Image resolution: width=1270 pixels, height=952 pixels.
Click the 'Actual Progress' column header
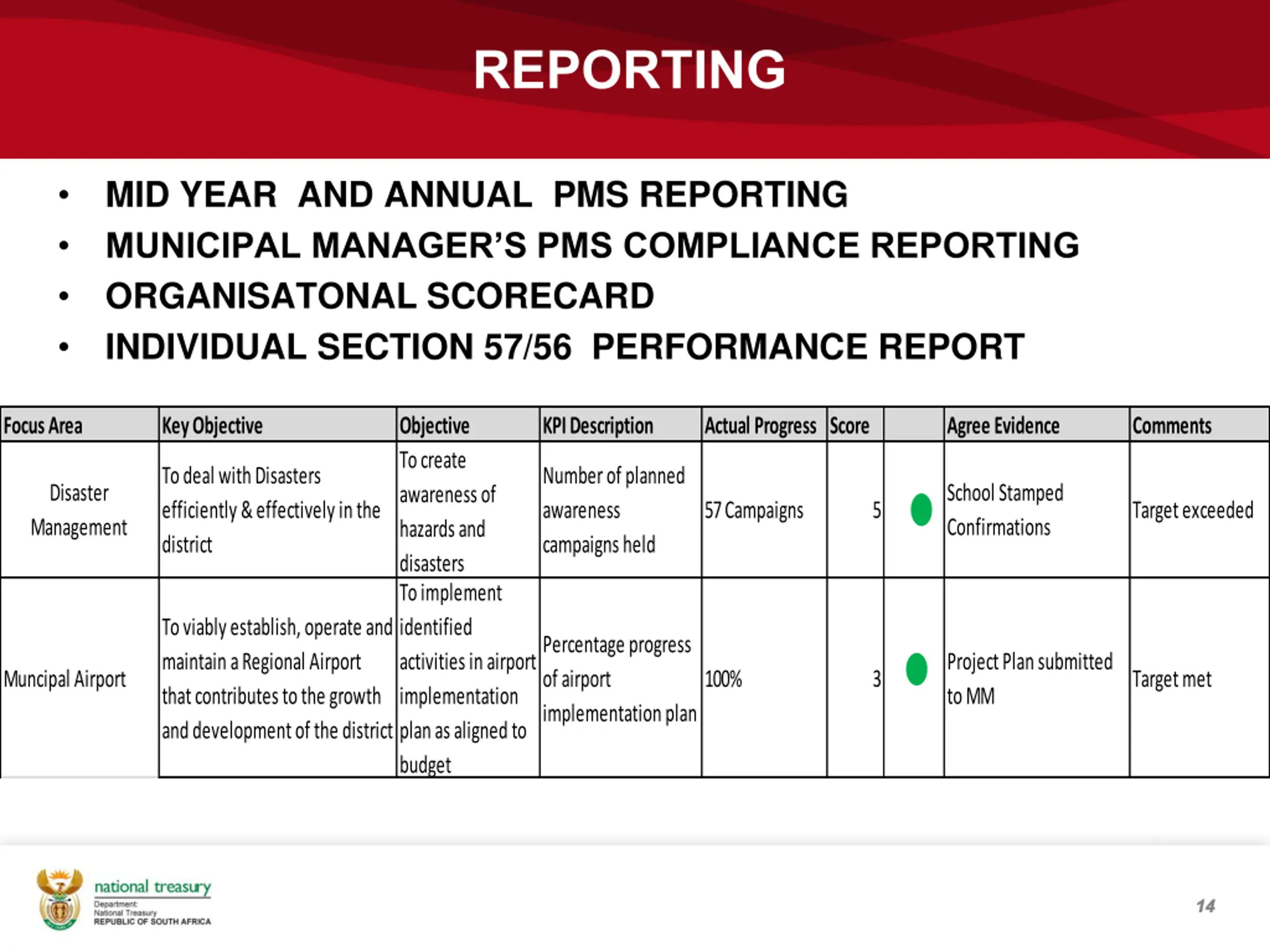coord(763,425)
